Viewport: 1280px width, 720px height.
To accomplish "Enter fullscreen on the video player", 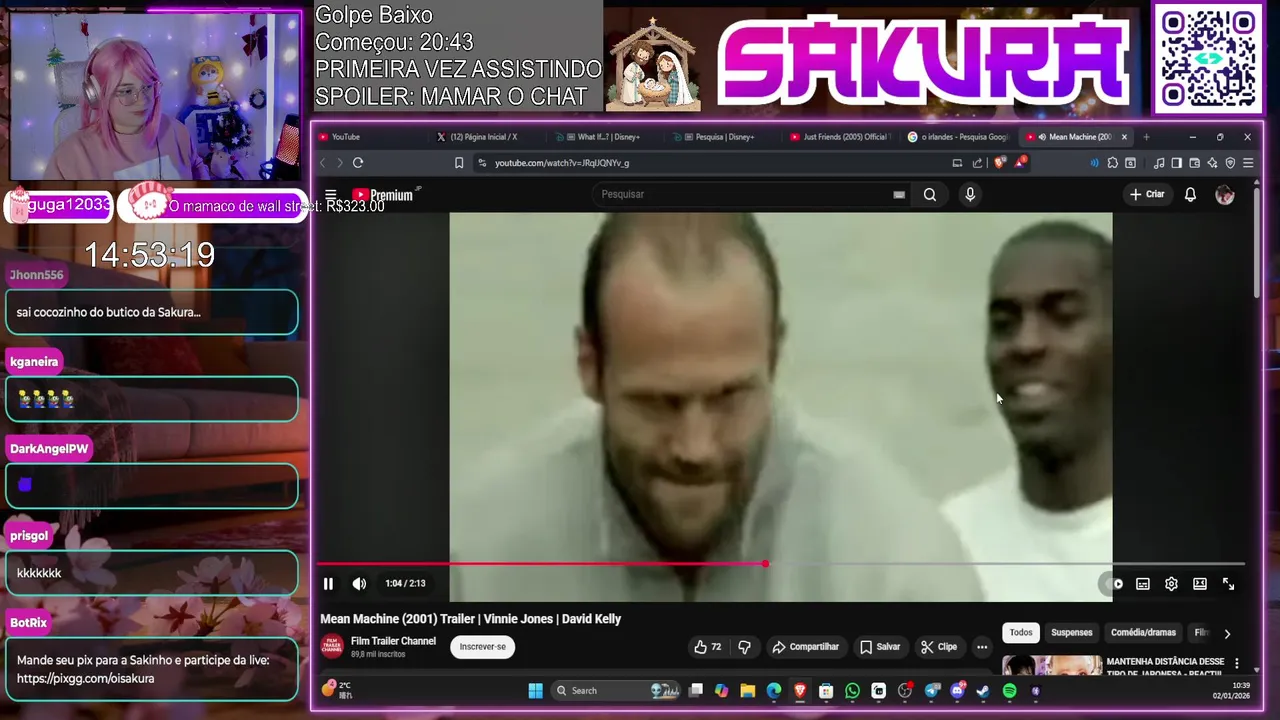I will pos(1229,584).
